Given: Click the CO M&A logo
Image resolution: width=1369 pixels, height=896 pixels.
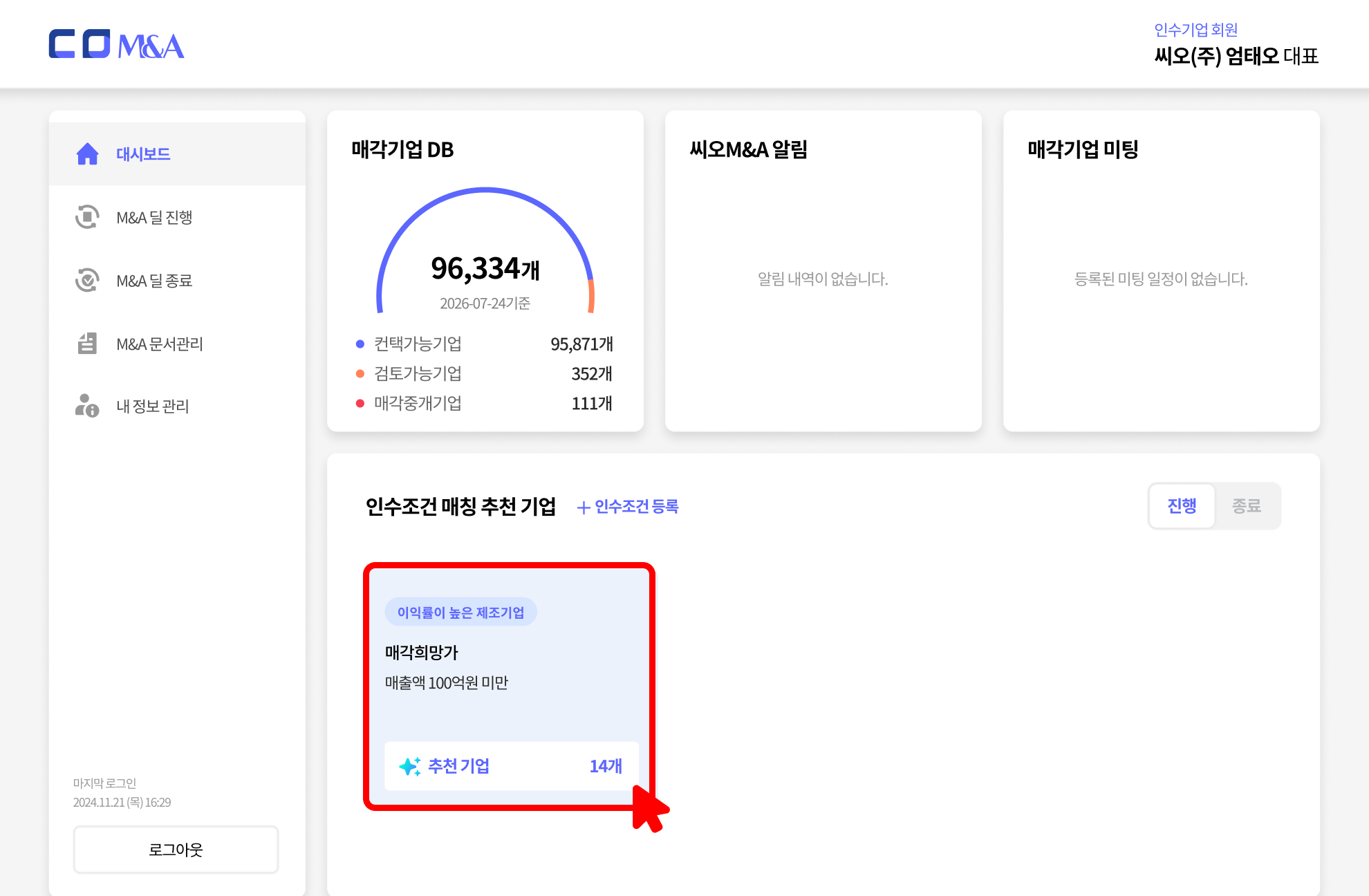Looking at the screenshot, I should [116, 44].
